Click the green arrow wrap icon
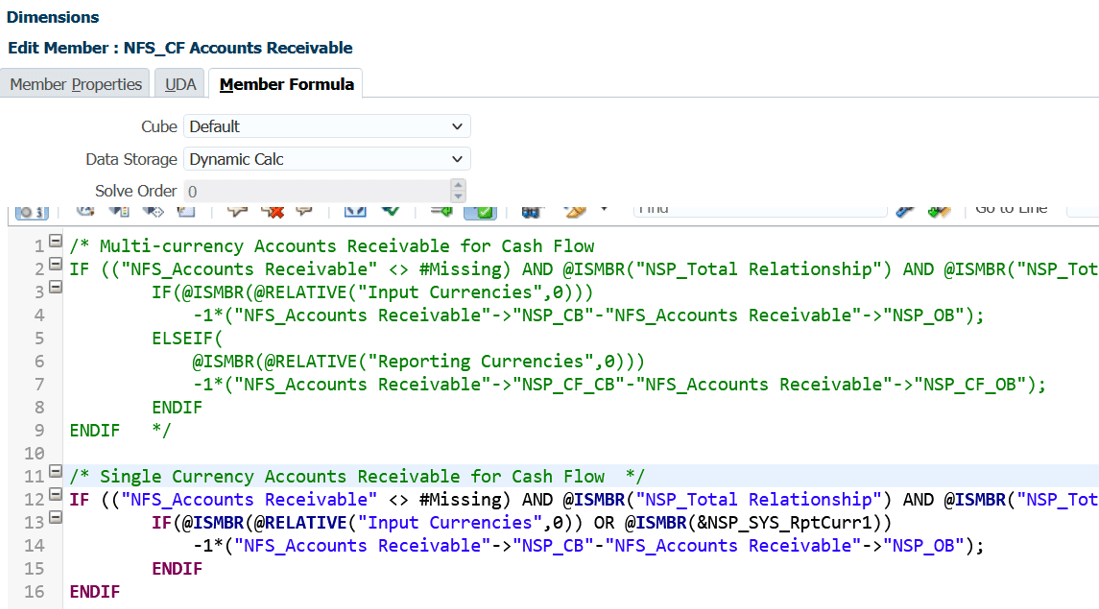 (x=442, y=210)
